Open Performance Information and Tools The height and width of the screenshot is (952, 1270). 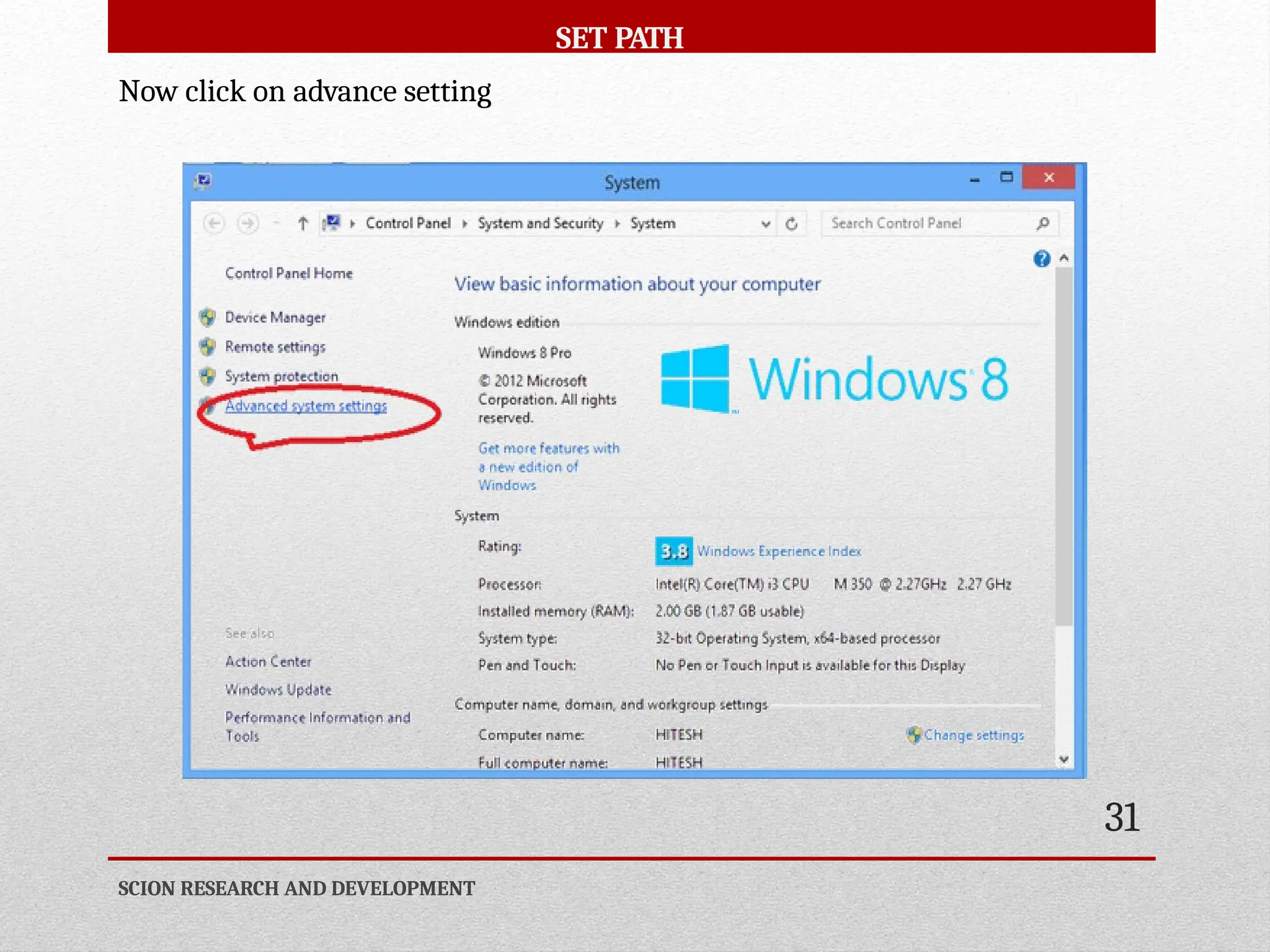[x=317, y=726]
